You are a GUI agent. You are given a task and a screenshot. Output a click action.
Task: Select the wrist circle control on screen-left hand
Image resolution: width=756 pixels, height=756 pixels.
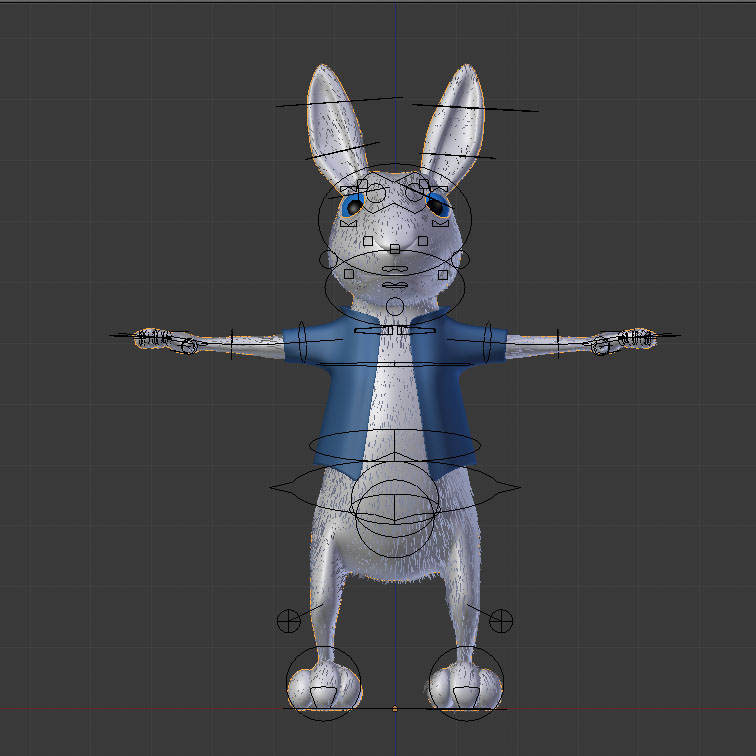[x=189, y=345]
